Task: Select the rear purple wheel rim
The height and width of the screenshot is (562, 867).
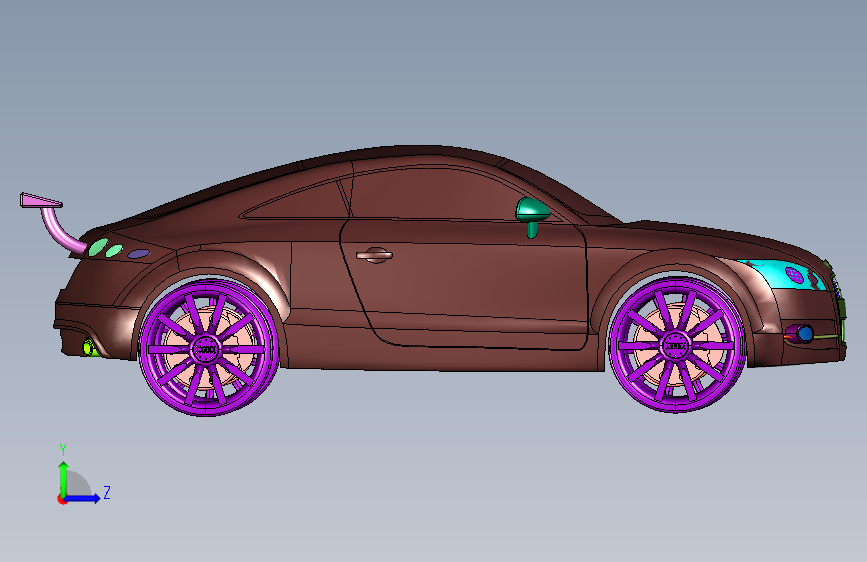Action: (x=208, y=347)
